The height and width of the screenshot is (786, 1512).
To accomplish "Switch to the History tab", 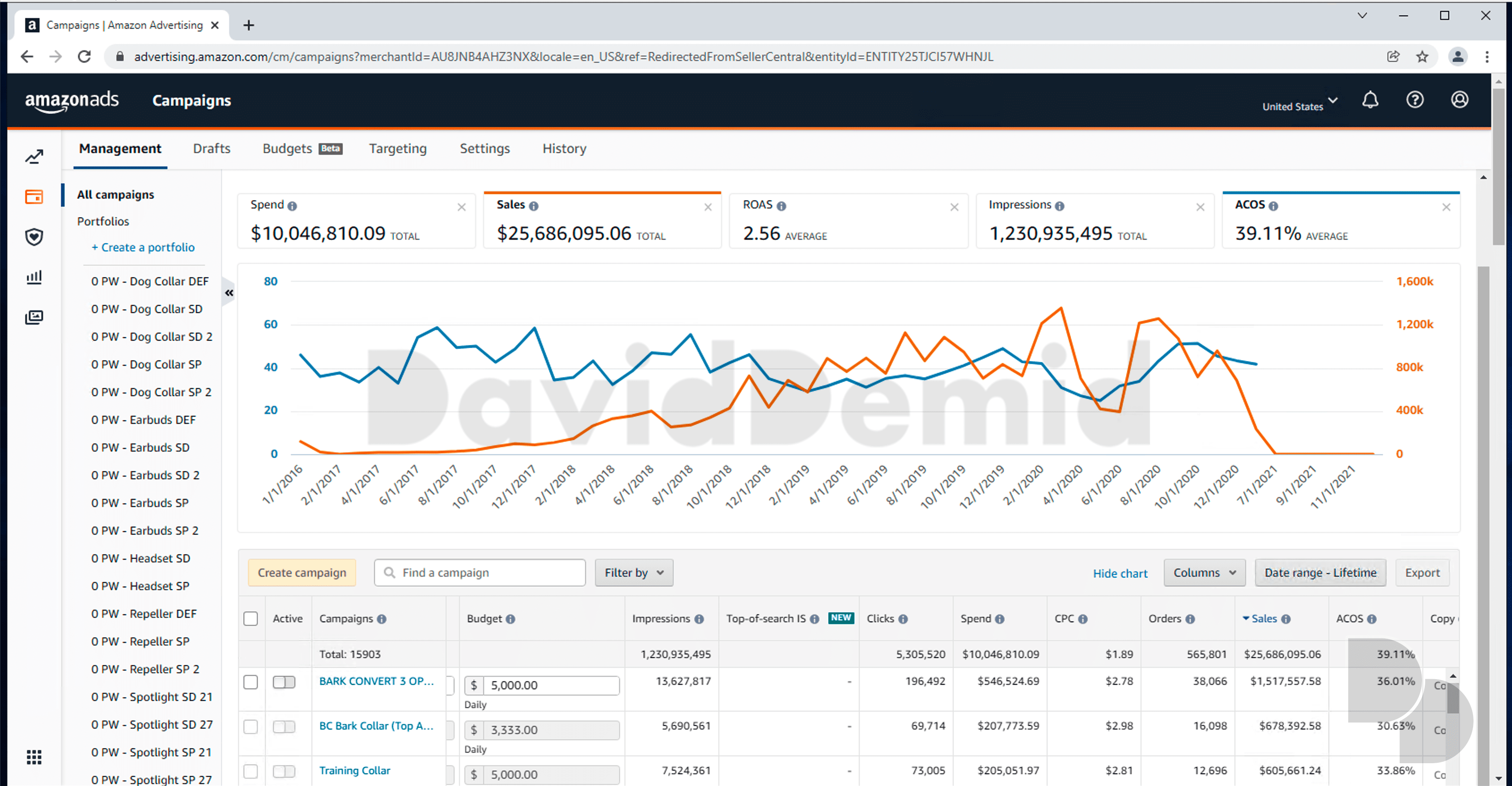I will pyautogui.click(x=564, y=148).
